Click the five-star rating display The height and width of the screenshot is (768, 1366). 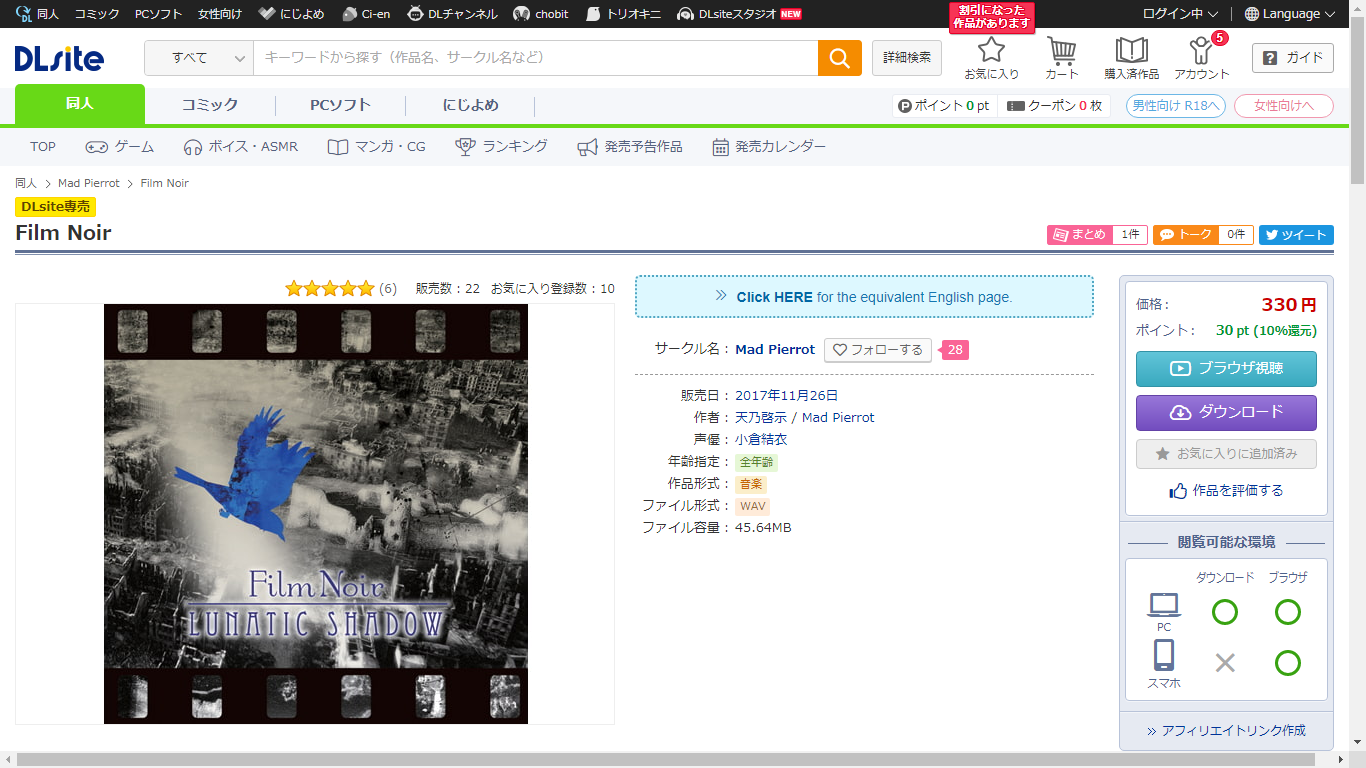(330, 289)
